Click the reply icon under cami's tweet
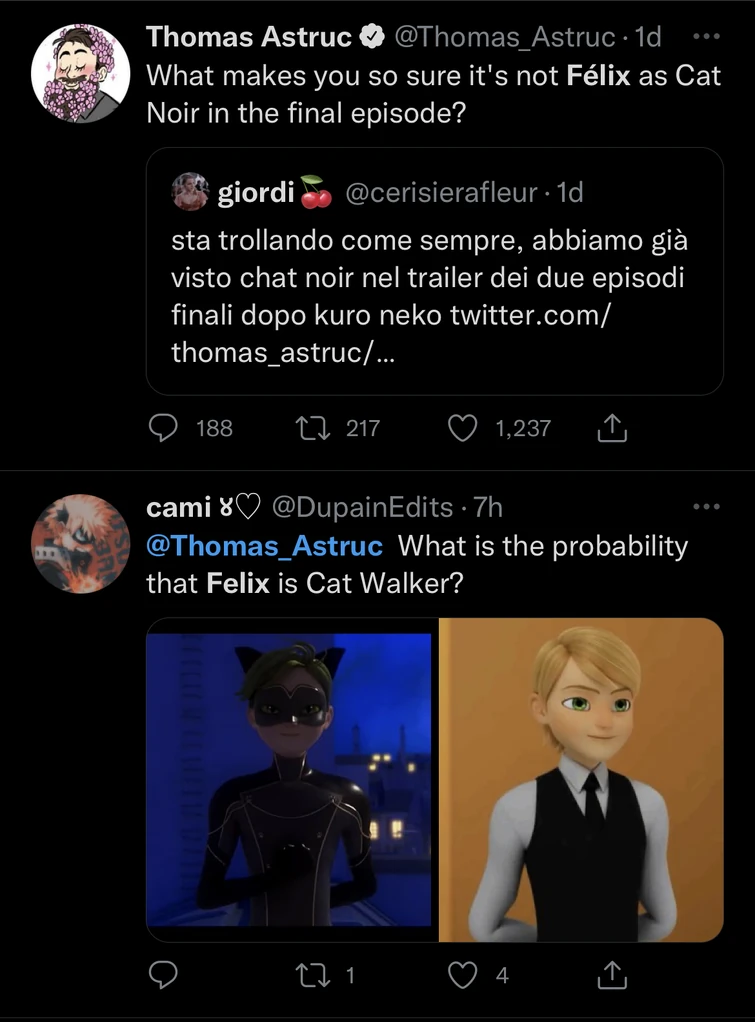This screenshot has height=1022, width=755. click(163, 975)
